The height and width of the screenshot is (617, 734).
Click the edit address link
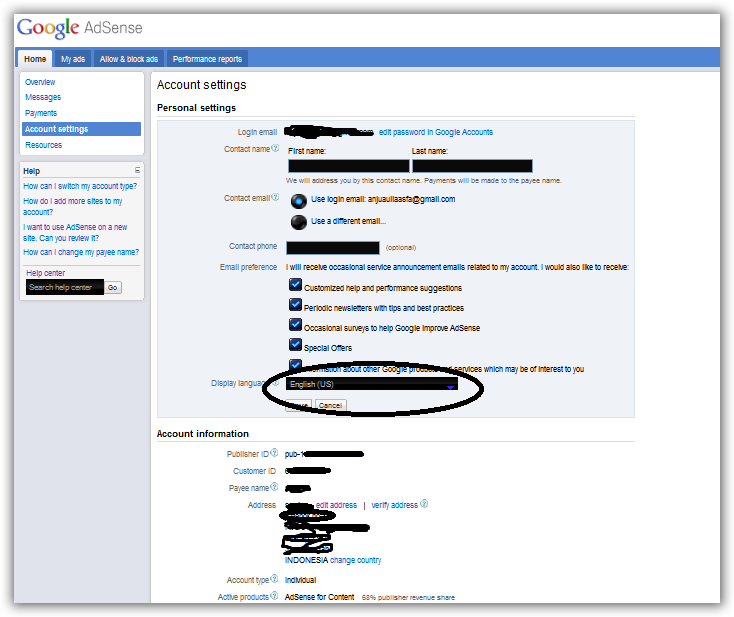(x=336, y=505)
